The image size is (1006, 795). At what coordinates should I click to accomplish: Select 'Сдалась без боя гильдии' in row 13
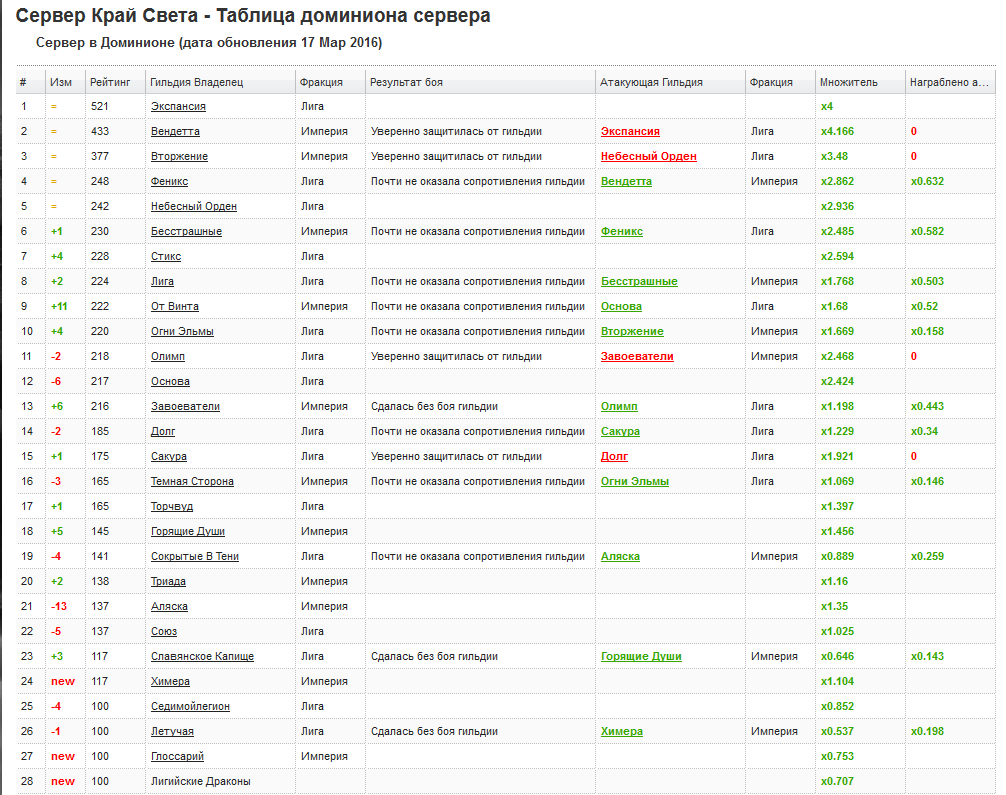(x=434, y=407)
